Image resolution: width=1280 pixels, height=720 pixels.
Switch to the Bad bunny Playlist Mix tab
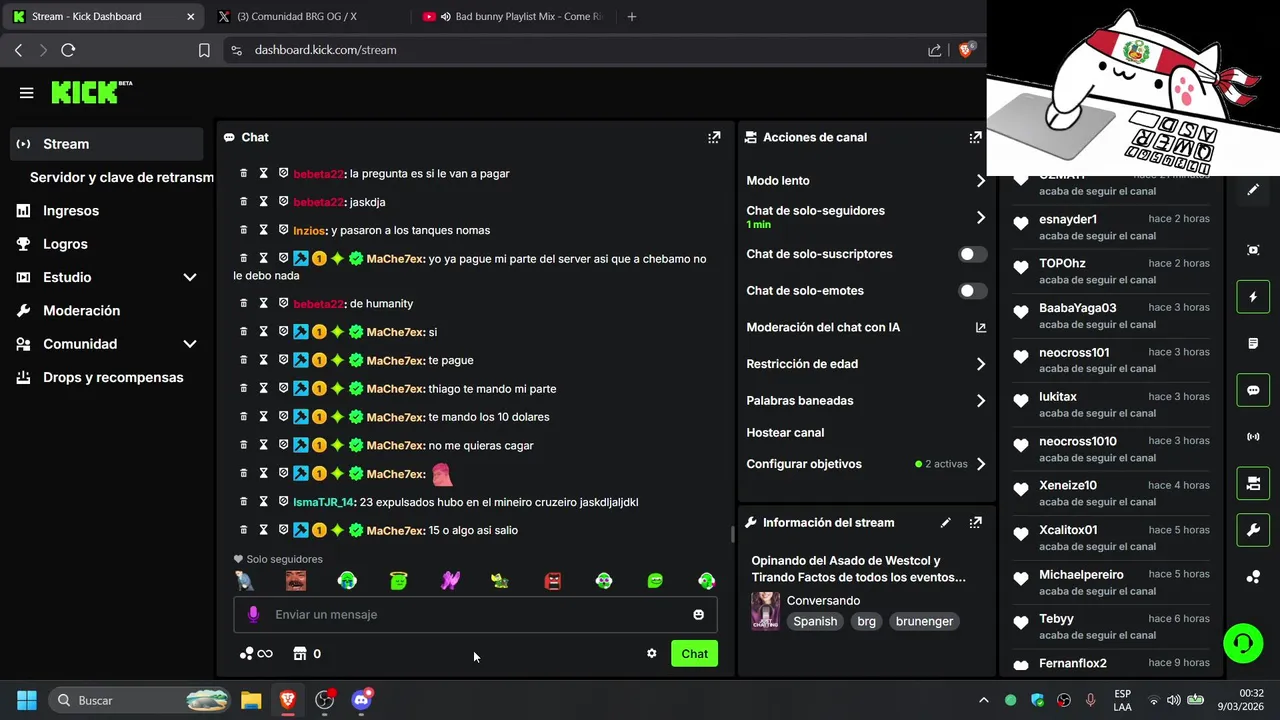pyautogui.click(x=514, y=17)
